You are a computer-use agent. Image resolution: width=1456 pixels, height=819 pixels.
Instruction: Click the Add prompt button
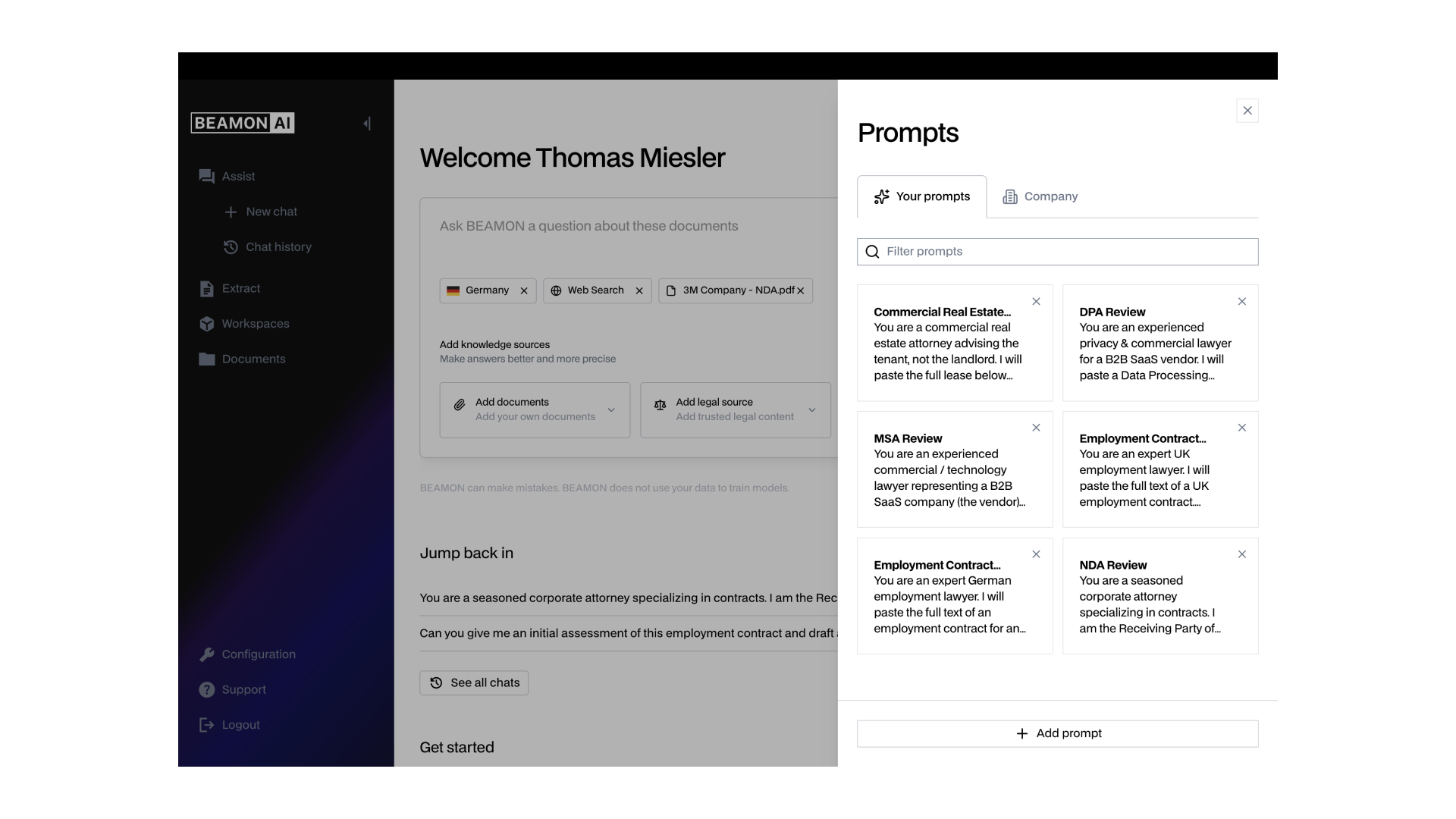coord(1057,733)
